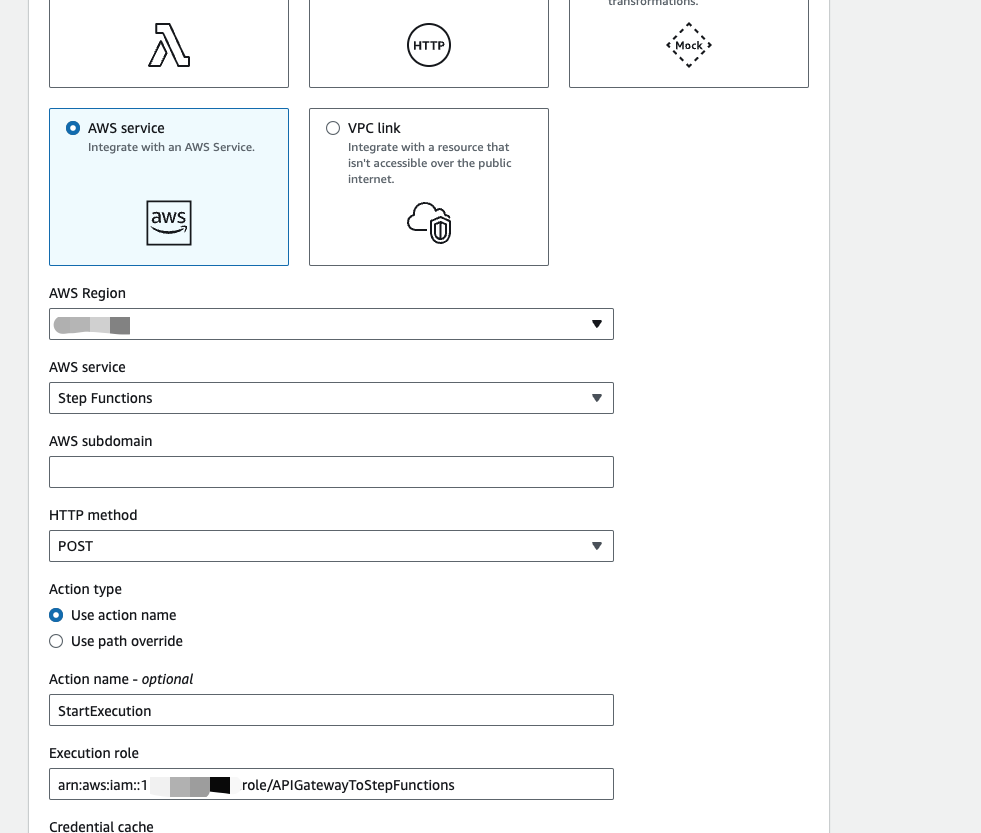Select the Lambda function integration icon

tap(169, 45)
